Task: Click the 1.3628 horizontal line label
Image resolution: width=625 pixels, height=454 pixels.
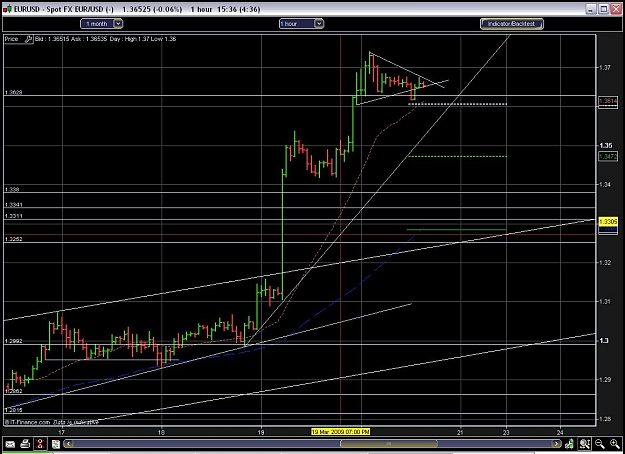Action: click(x=13, y=92)
